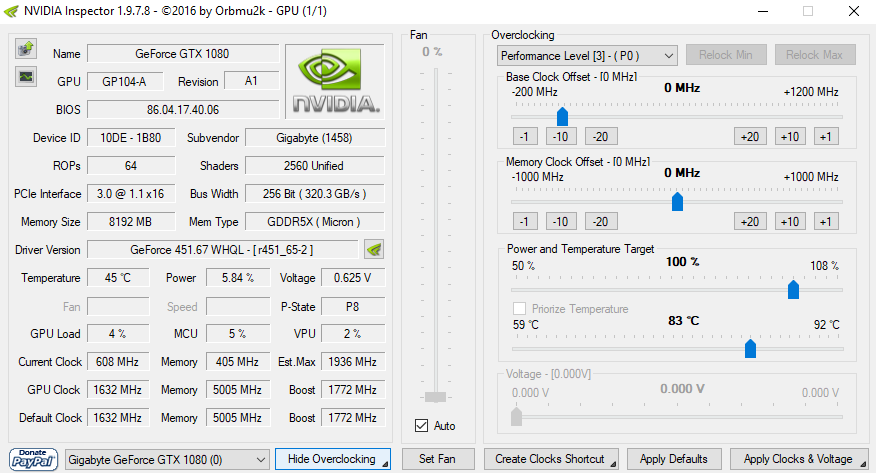Open the Create Clocks Shortcut menu button
The width and height of the screenshot is (876, 473).
coord(551,459)
